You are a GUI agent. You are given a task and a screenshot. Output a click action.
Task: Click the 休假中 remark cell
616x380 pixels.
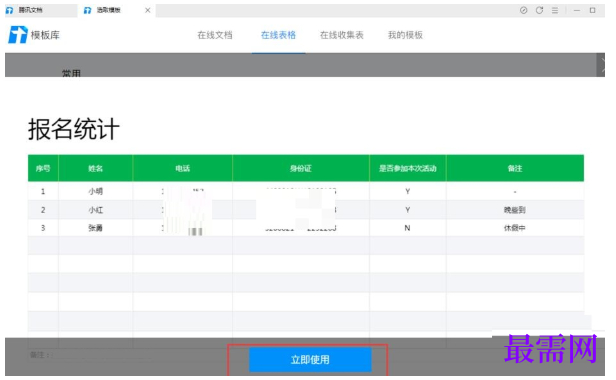coord(515,228)
